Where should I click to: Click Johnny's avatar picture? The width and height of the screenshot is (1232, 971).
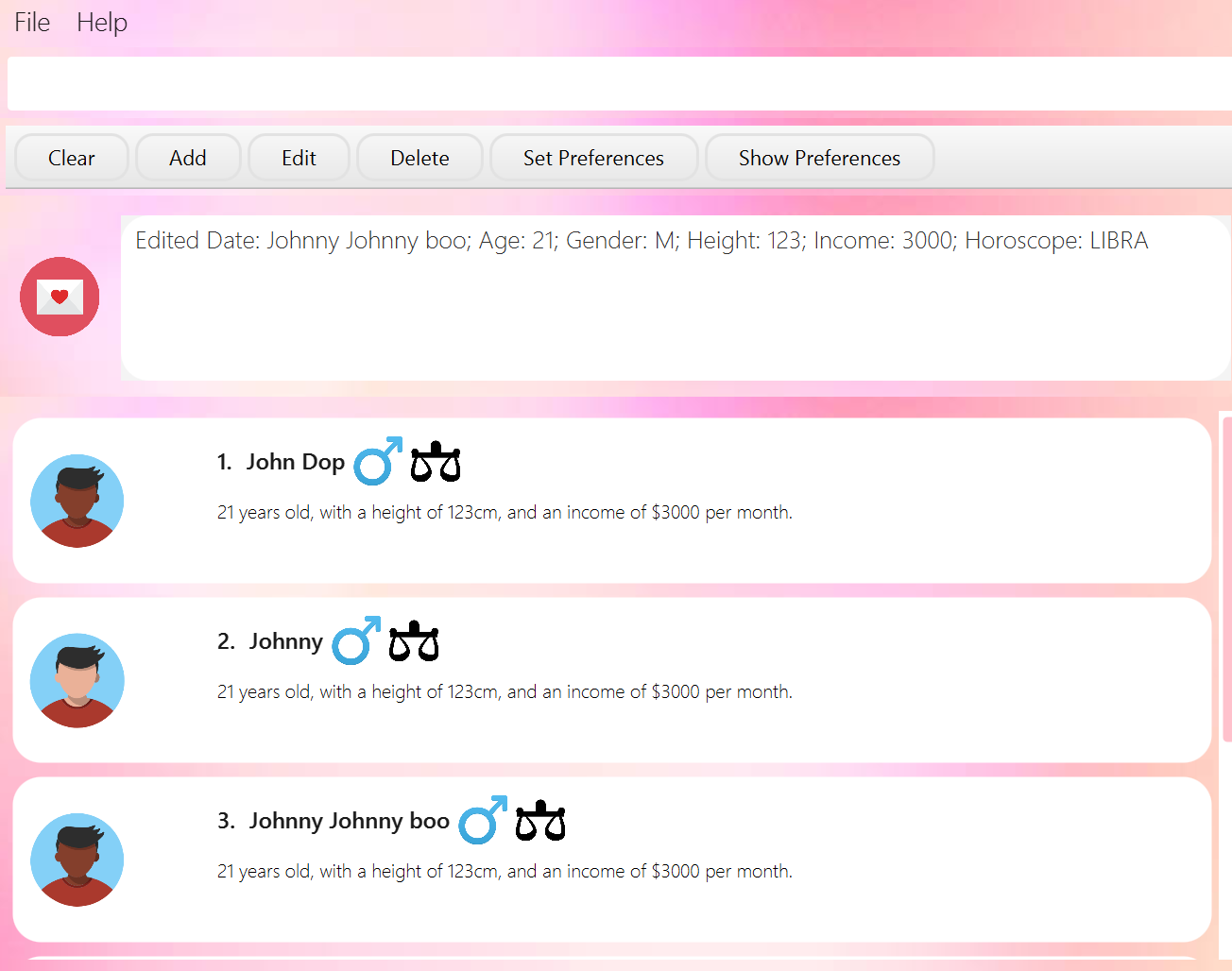[x=77, y=680]
